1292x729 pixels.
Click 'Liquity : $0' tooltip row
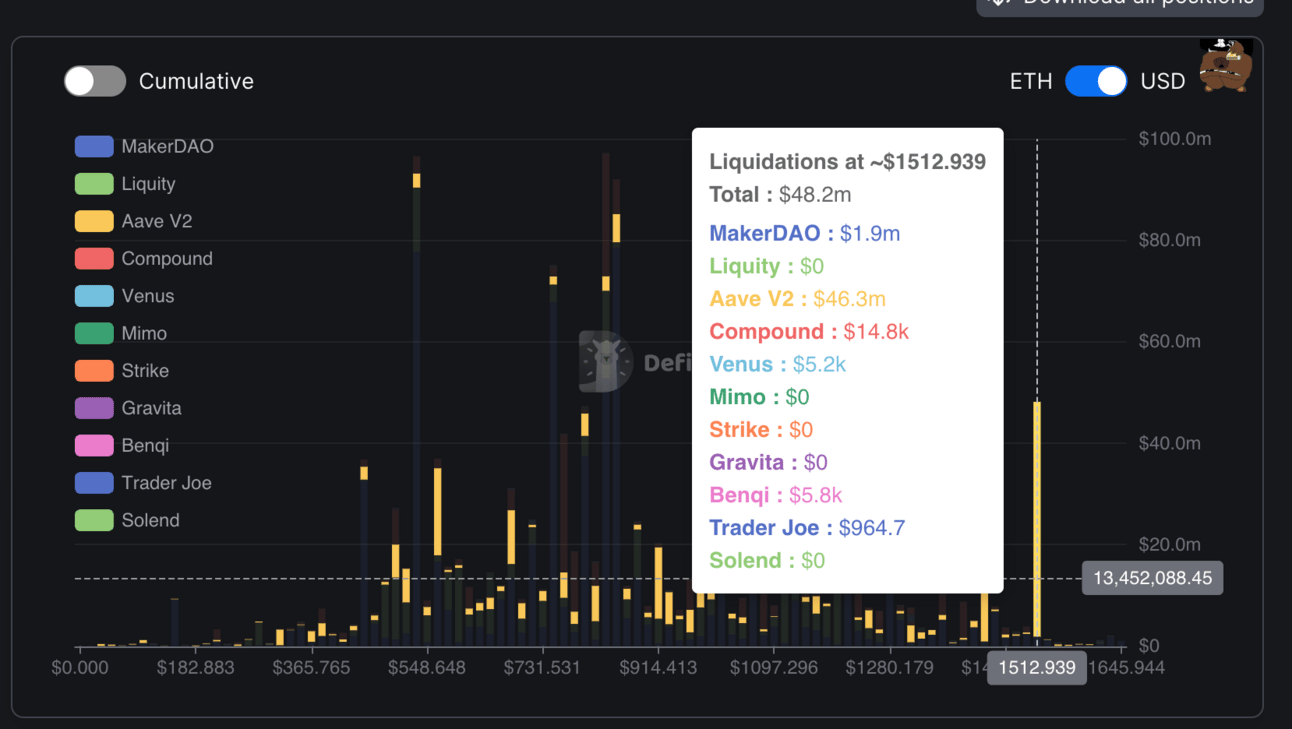(766, 266)
